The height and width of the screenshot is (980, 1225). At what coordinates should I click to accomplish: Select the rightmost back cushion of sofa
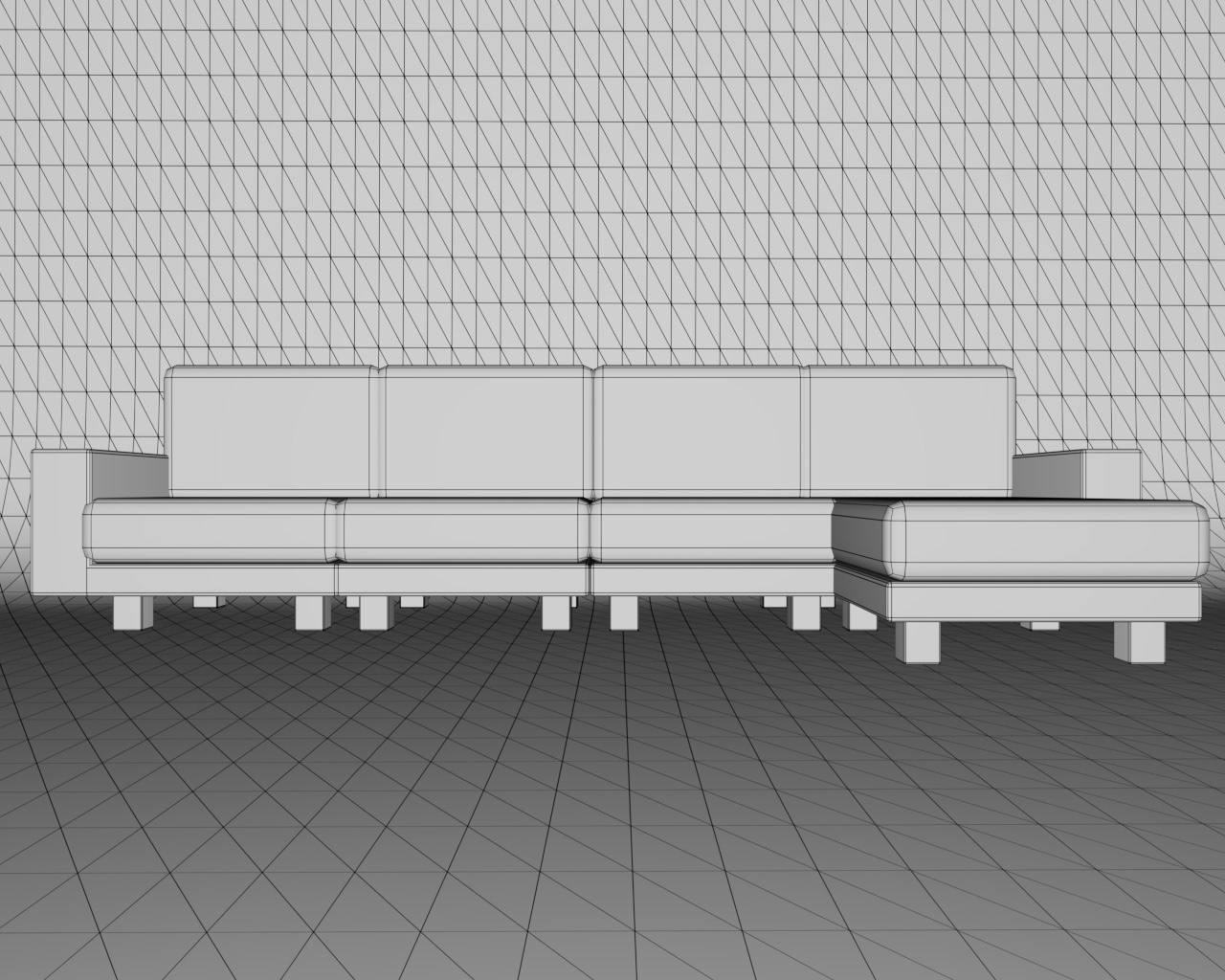click(x=911, y=431)
